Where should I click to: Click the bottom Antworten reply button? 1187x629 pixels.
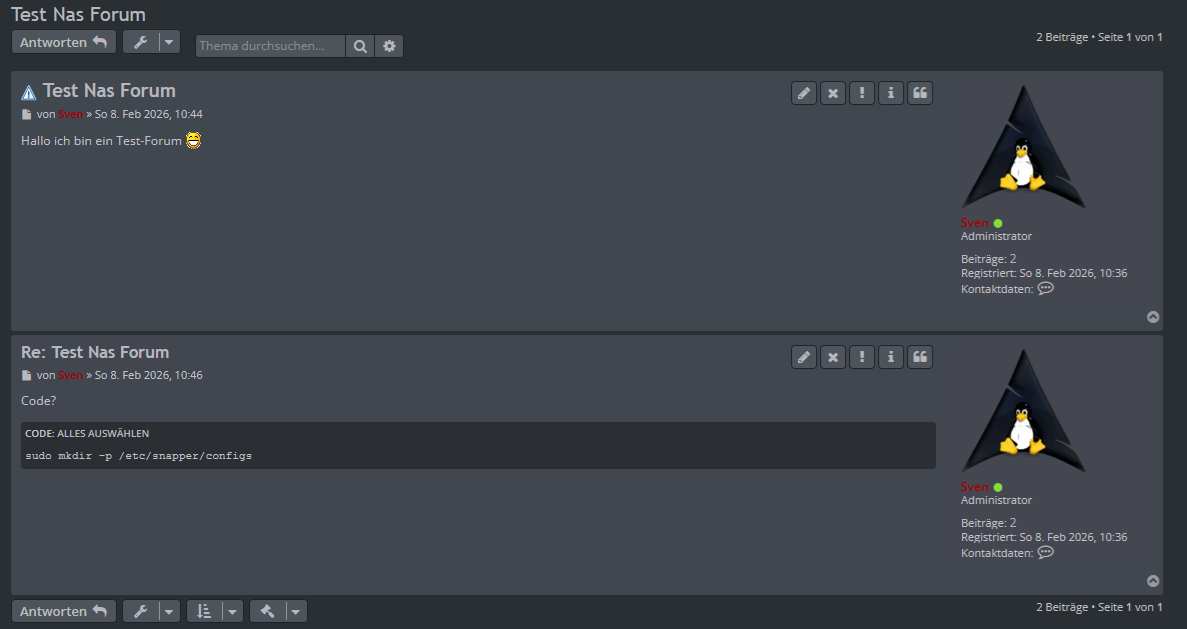[64, 611]
